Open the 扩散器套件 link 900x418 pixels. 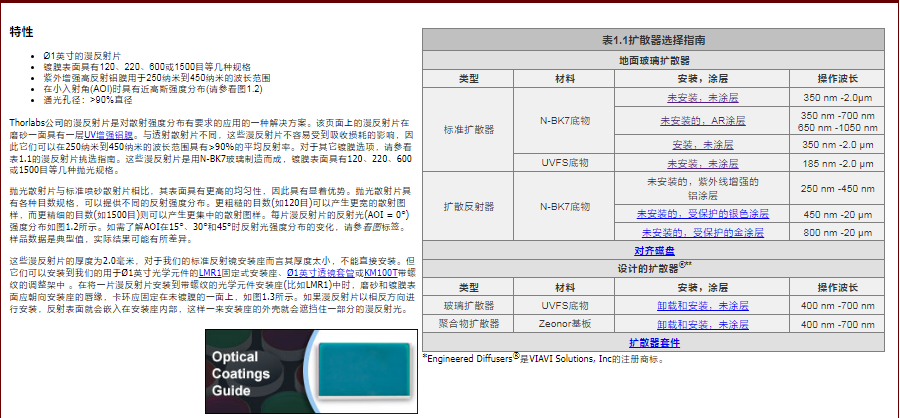click(x=653, y=343)
